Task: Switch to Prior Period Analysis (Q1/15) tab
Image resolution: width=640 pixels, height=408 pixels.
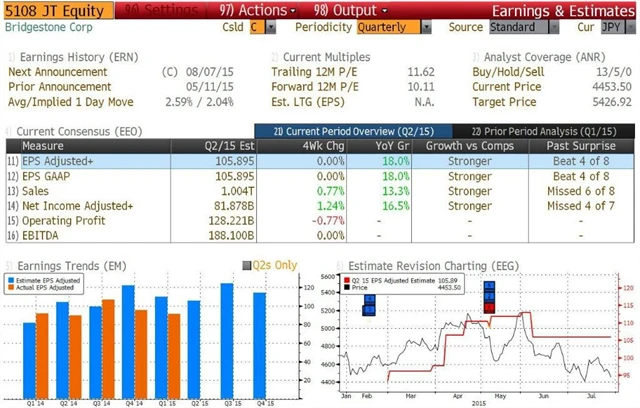Action: coord(544,131)
